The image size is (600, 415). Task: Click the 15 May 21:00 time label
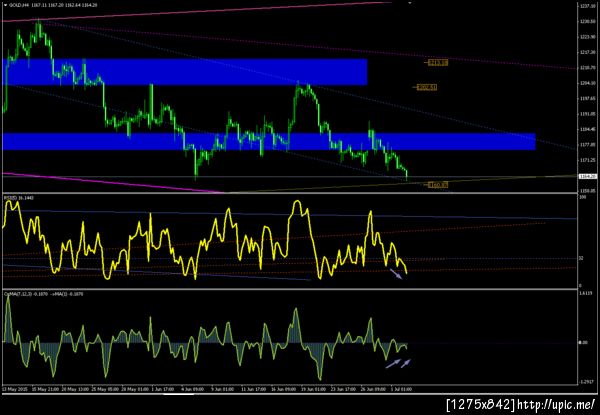coord(46,389)
